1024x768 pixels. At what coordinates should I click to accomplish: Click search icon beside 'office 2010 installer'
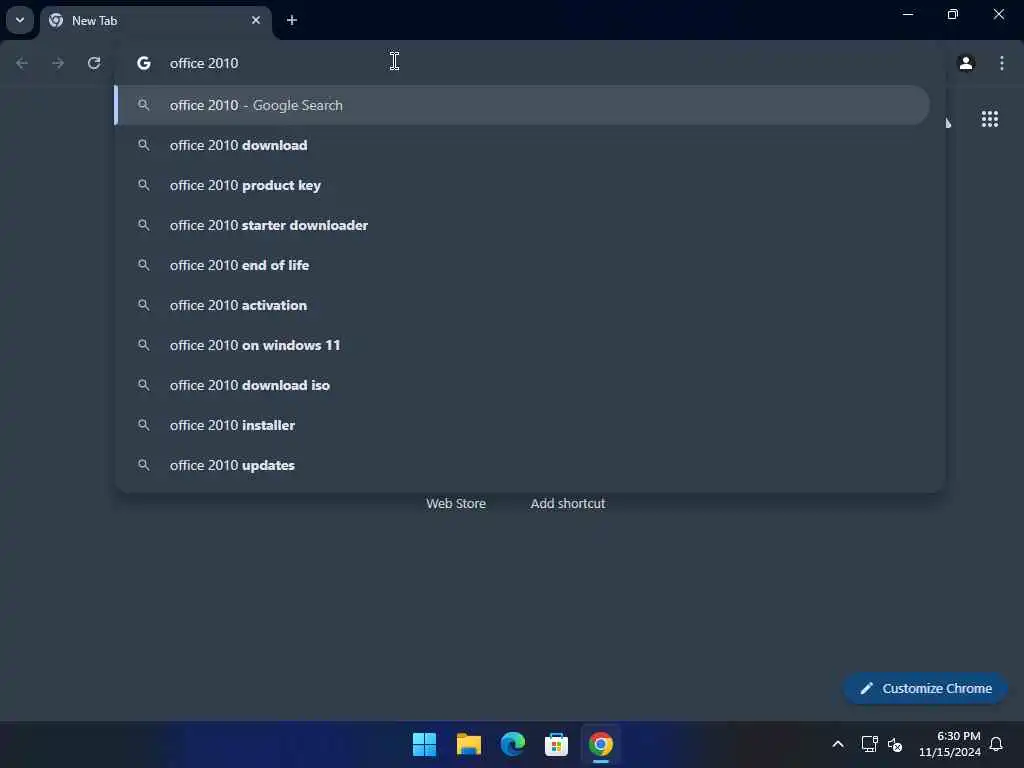pos(144,425)
